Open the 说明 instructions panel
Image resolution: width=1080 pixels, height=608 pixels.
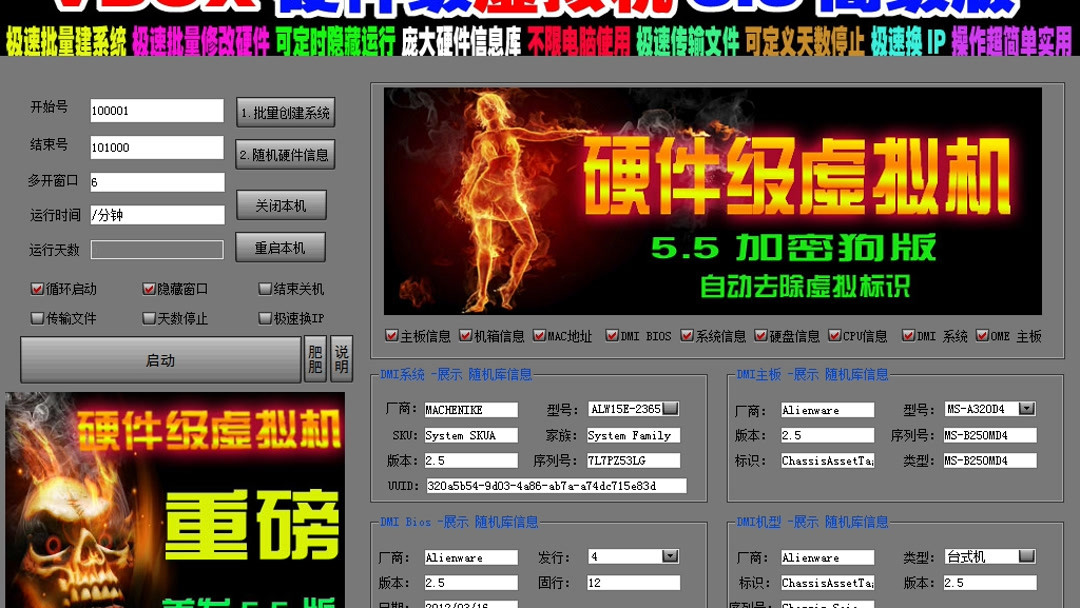tap(340, 360)
